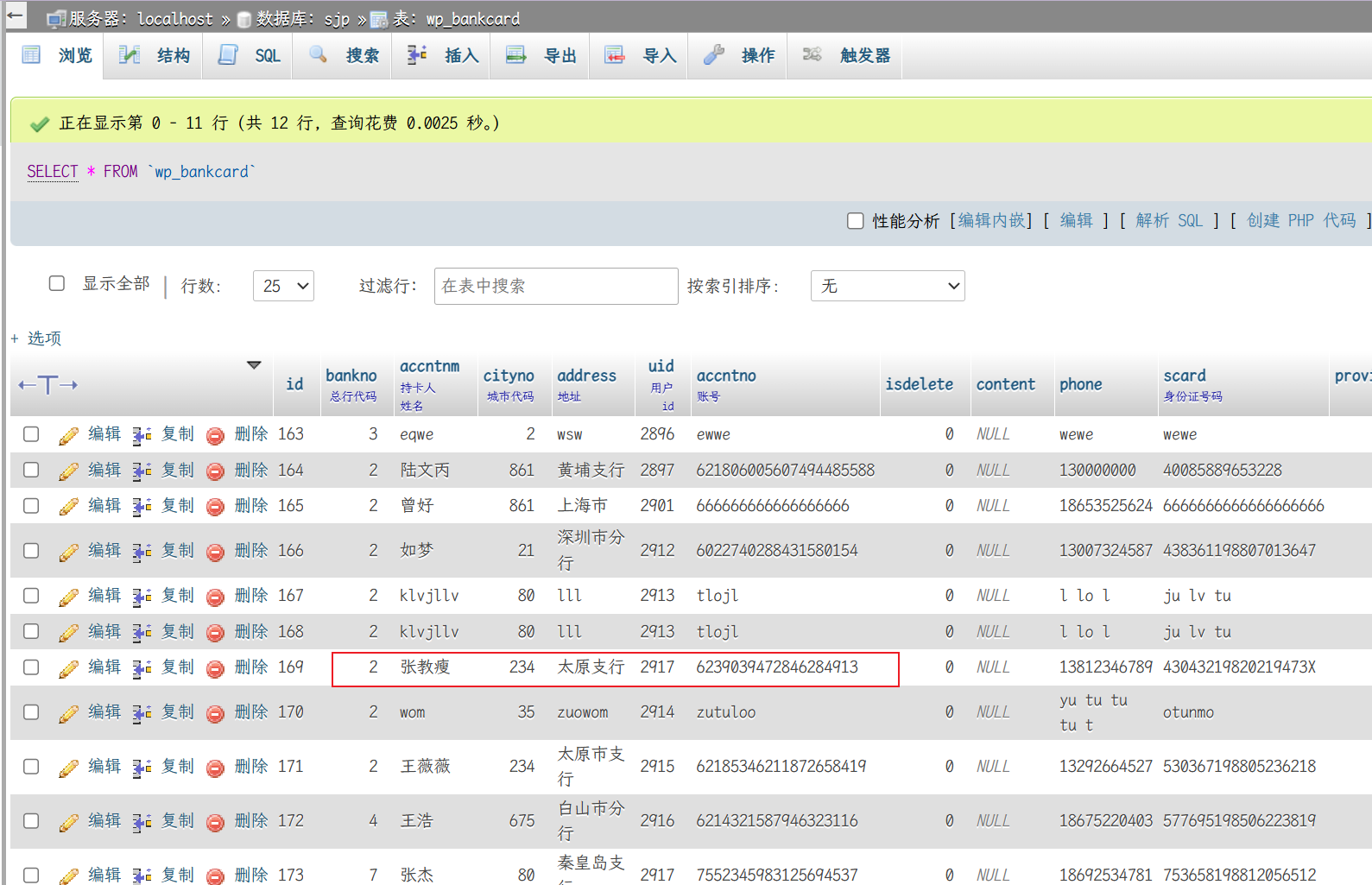Click the copy icon for row 166
Image resolution: width=1372 pixels, height=885 pixels.
pyautogui.click(x=142, y=552)
